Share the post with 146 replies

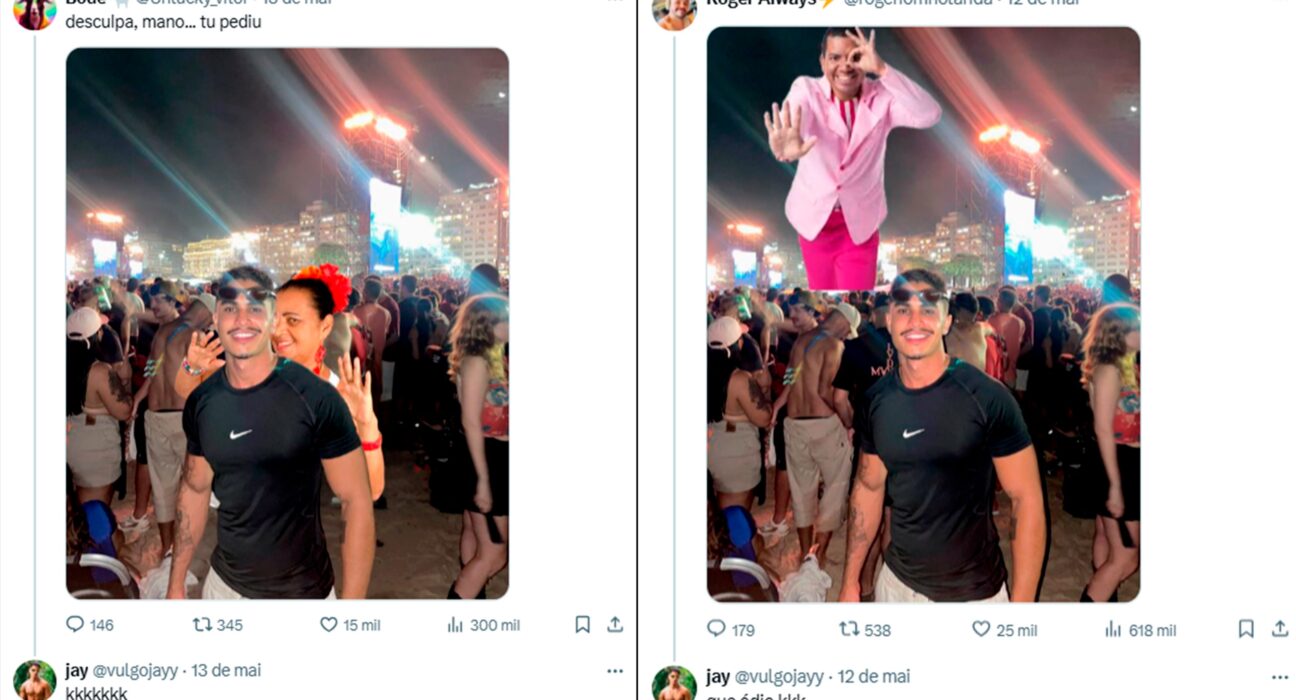pyautogui.click(x=615, y=625)
